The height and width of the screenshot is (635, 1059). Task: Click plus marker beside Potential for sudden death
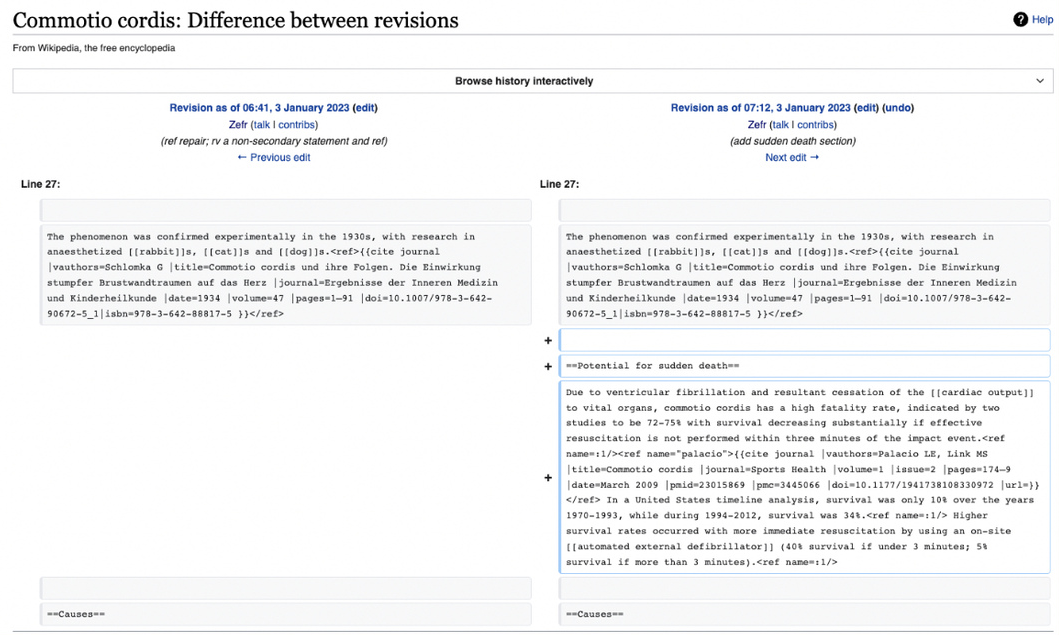pyautogui.click(x=548, y=366)
